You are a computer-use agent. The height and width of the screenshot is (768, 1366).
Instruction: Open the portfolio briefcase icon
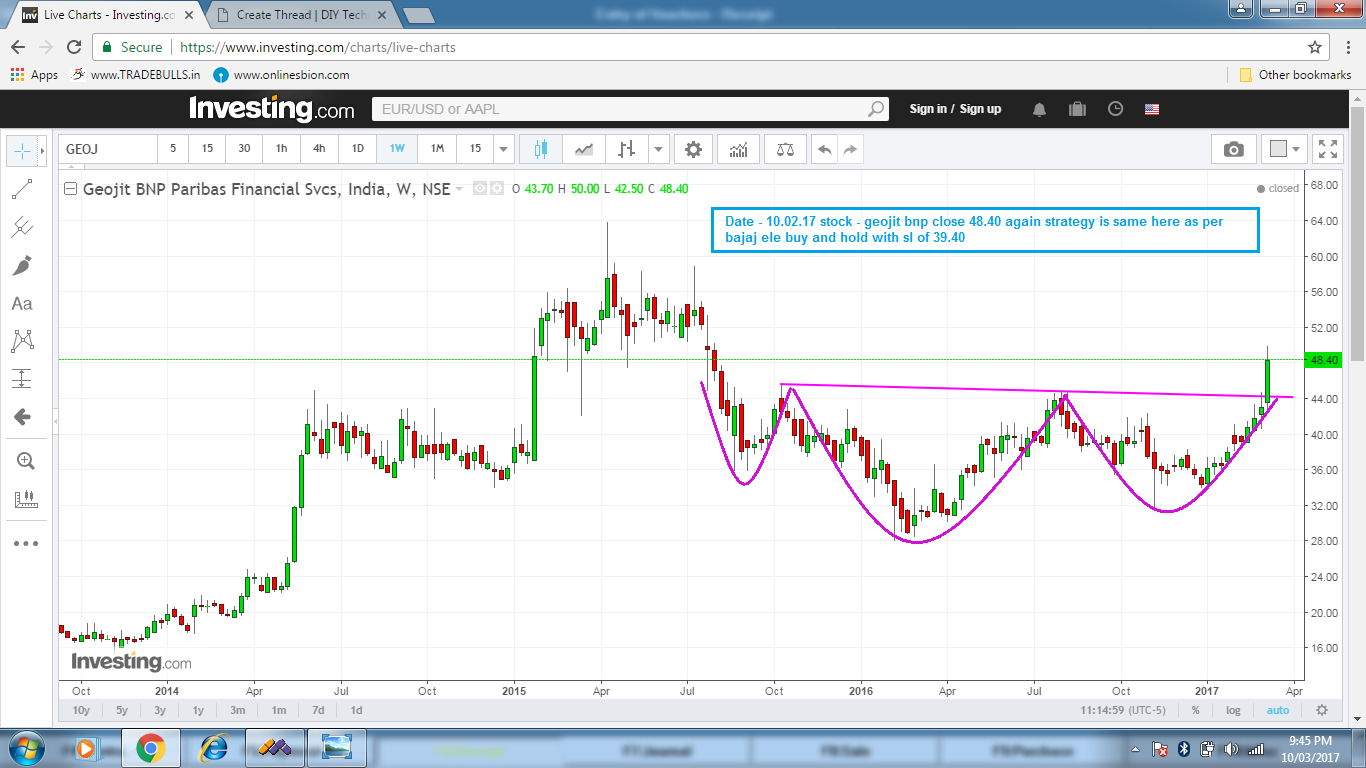click(x=1077, y=109)
